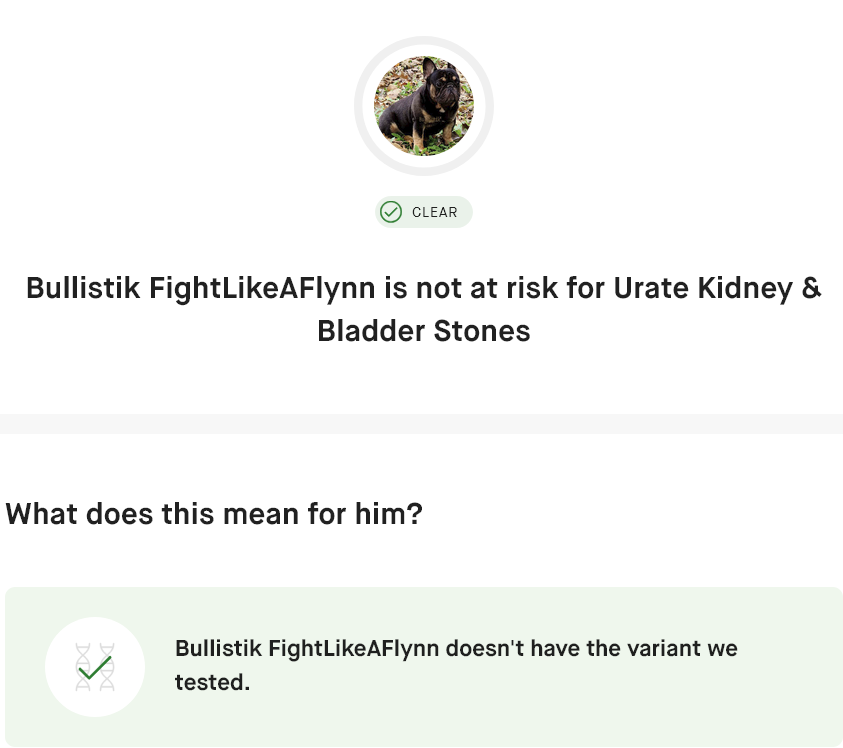Click the DNA helix checkmark icon
The image size is (843, 748).
click(95, 667)
